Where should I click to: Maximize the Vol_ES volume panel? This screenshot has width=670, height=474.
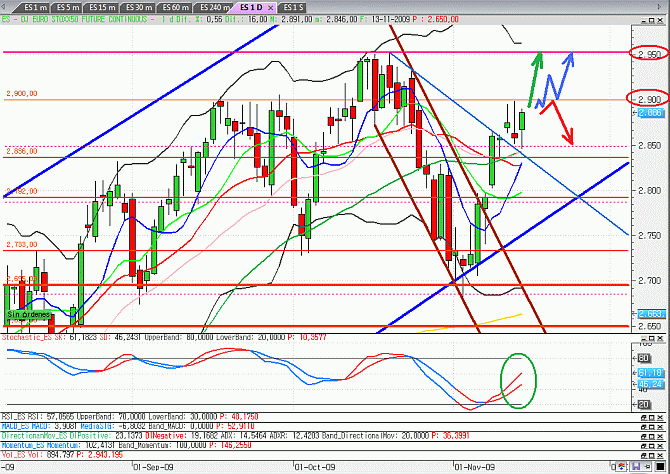click(x=652, y=455)
